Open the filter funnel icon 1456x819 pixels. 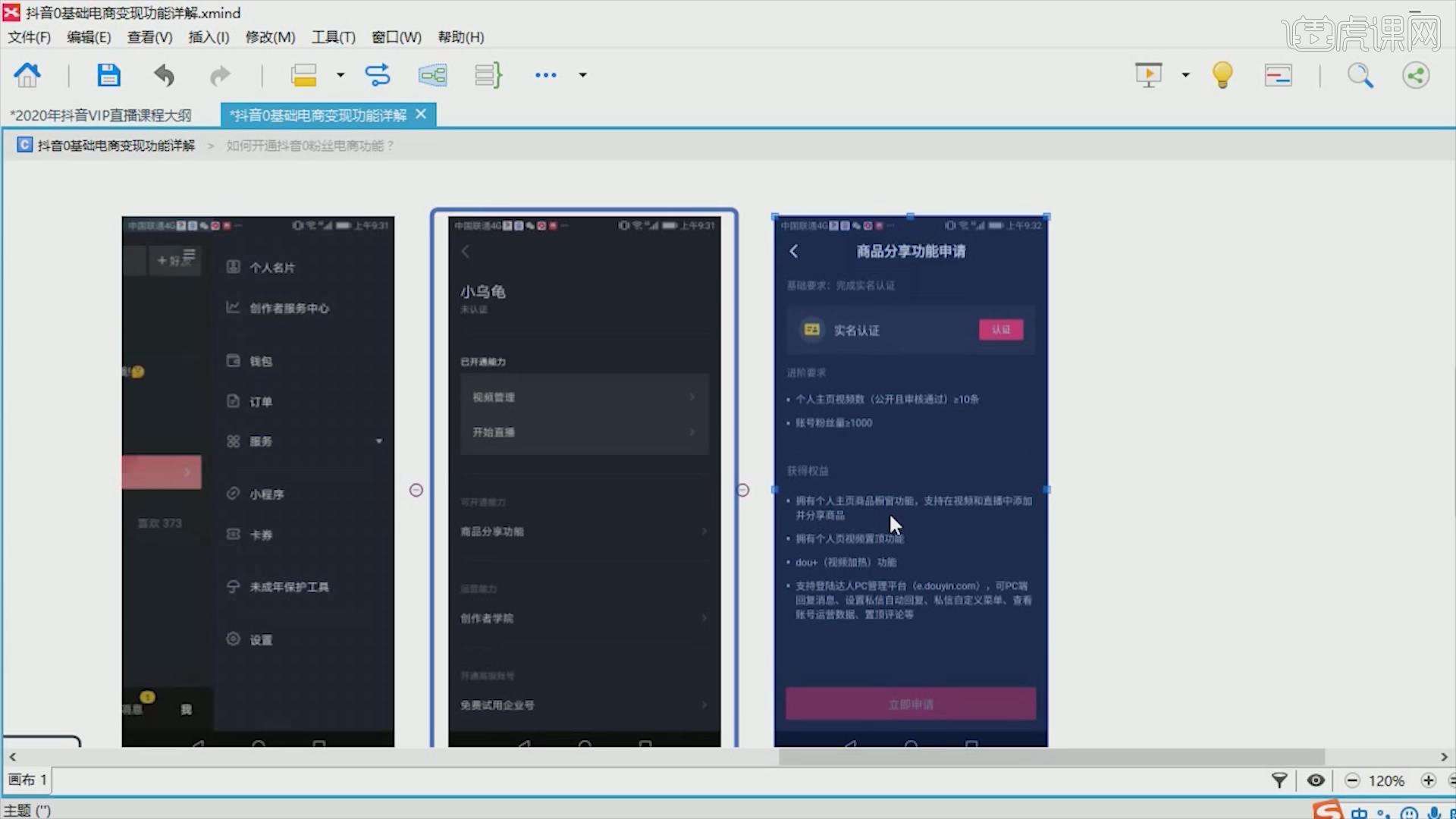pyautogui.click(x=1279, y=780)
